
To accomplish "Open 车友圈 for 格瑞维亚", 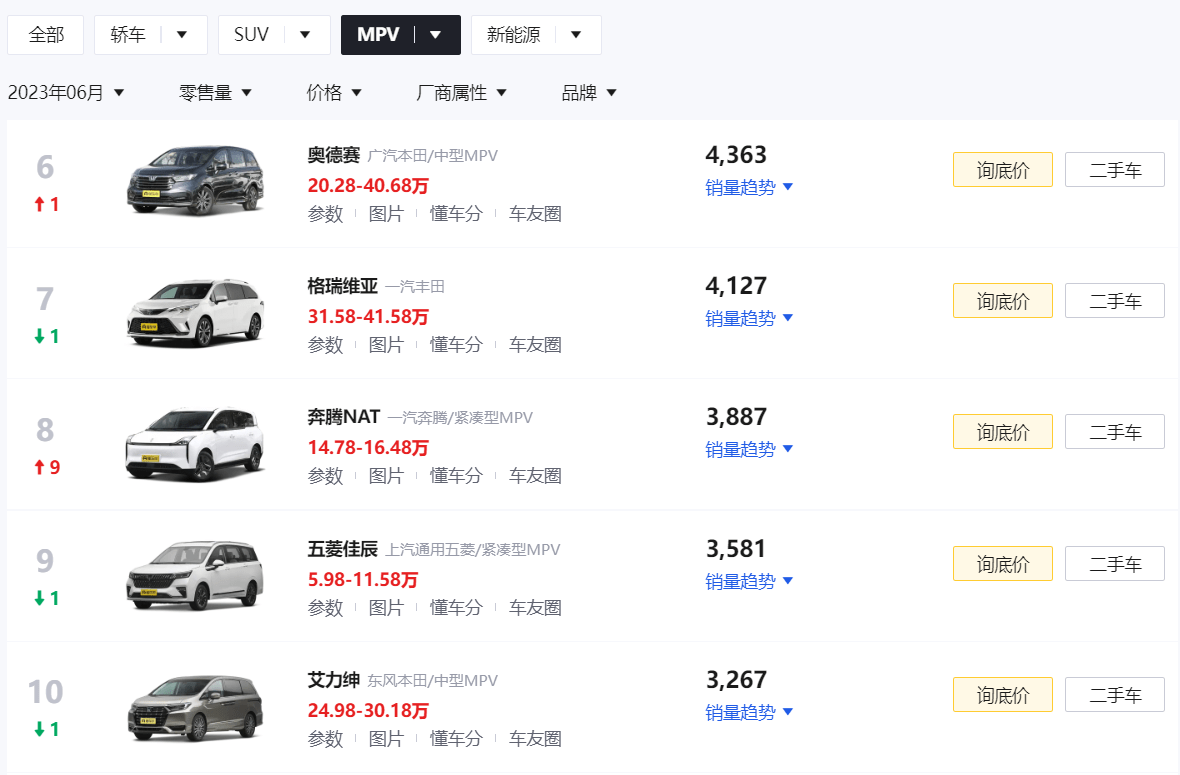I will pyautogui.click(x=534, y=344).
